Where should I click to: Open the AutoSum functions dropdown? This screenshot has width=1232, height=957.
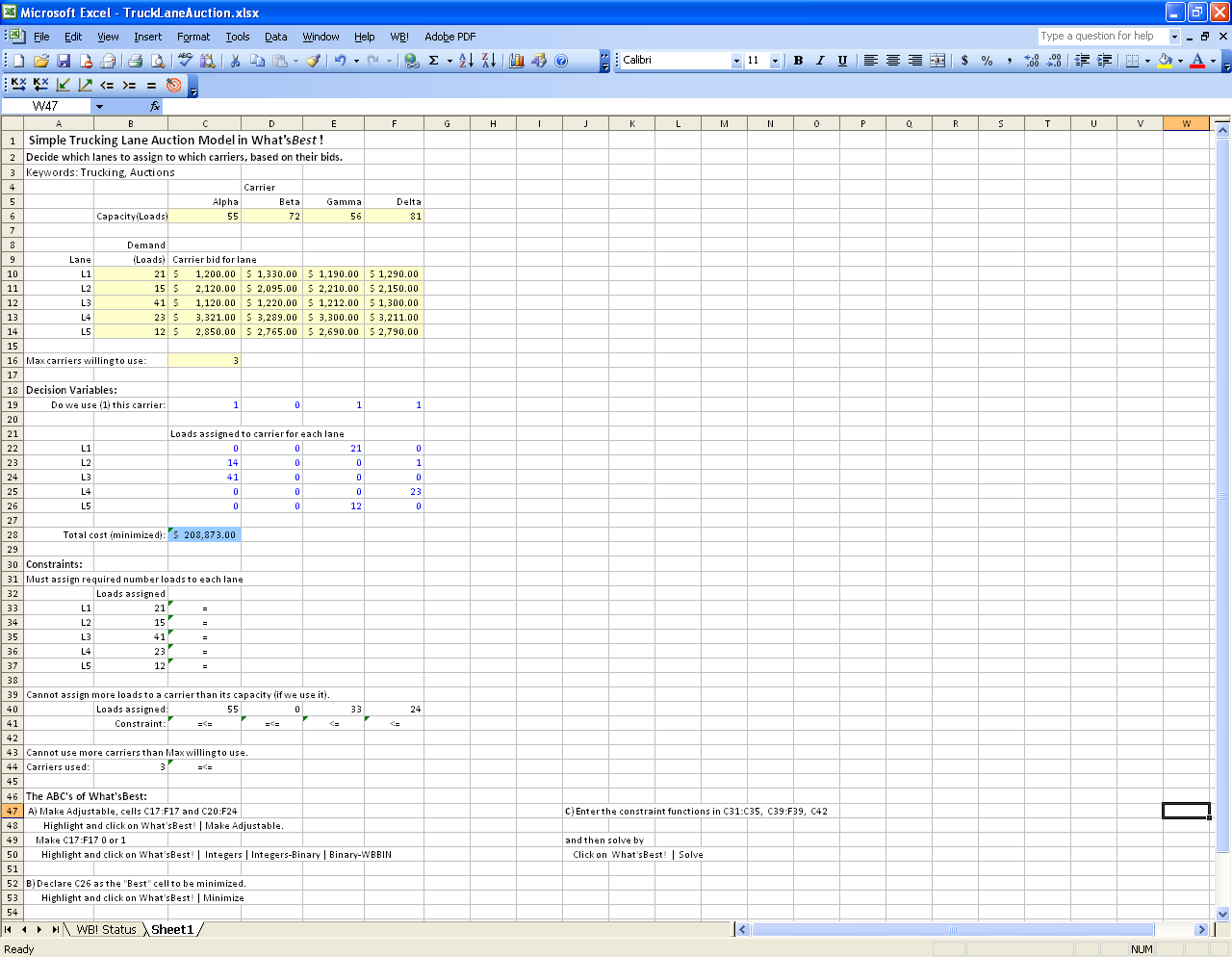449,61
